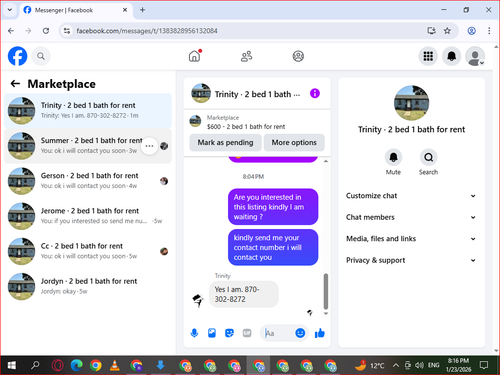Image resolution: width=500 pixels, height=375 pixels.
Task: Open Windows taskbar search
Action: tap(35, 365)
